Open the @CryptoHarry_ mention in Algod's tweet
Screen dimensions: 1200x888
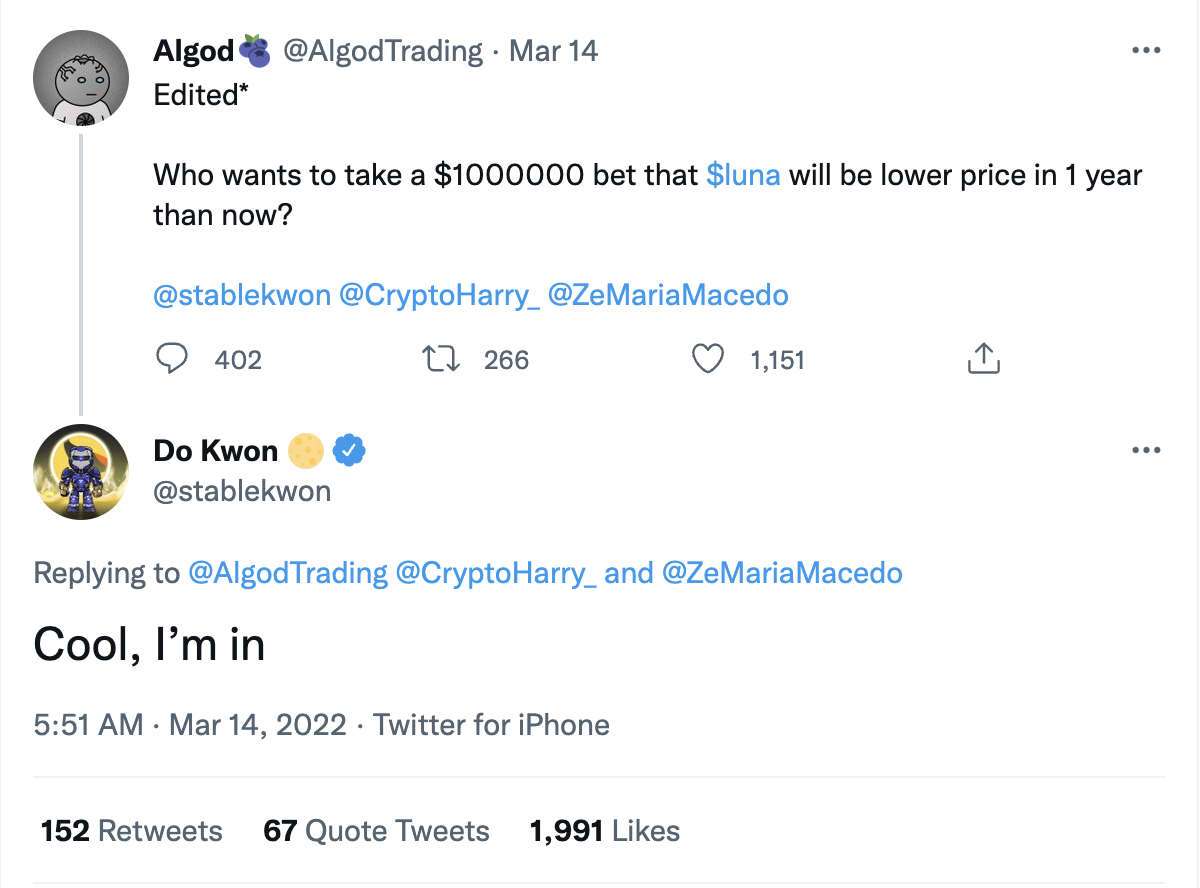click(x=440, y=295)
